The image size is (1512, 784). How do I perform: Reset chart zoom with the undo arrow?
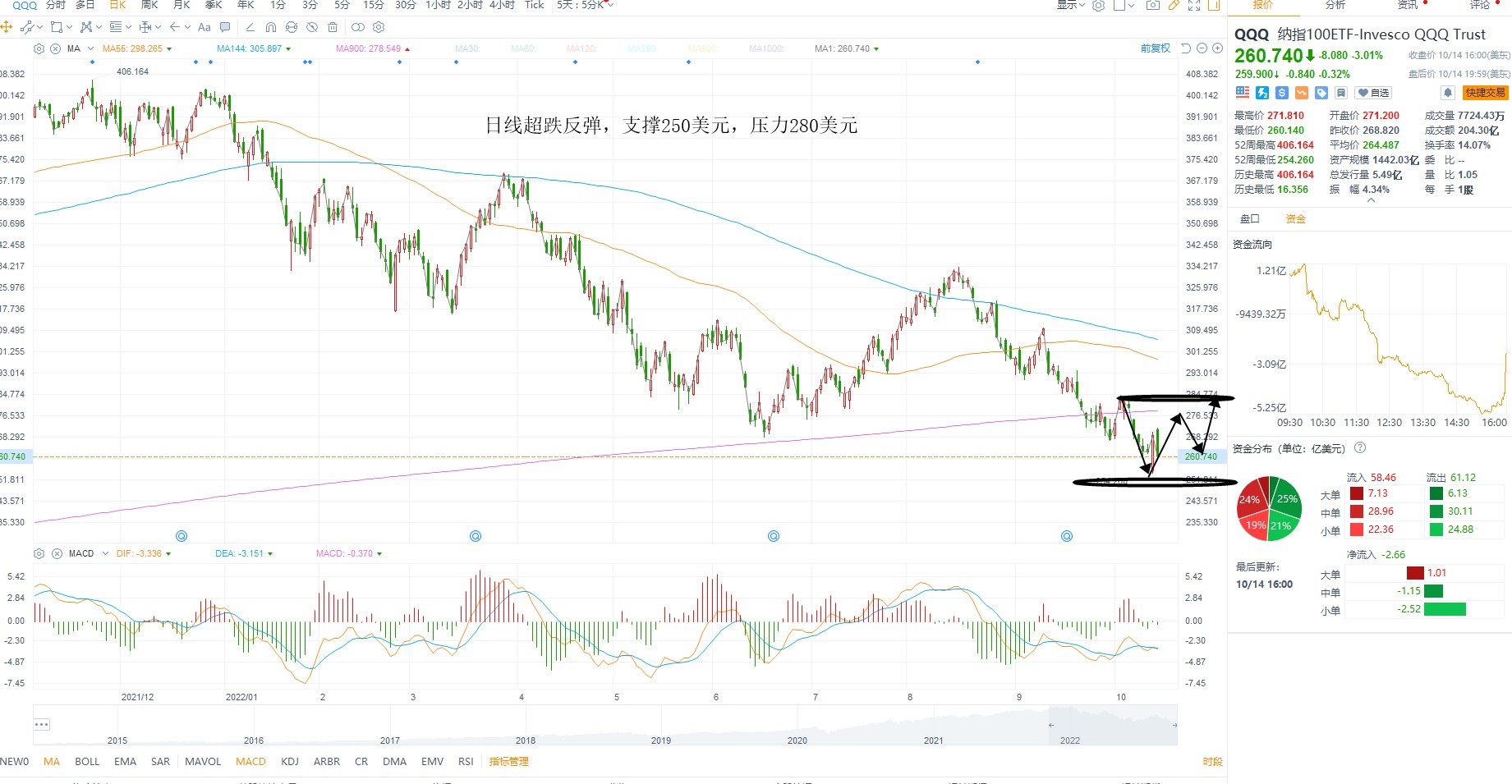(x=1186, y=48)
